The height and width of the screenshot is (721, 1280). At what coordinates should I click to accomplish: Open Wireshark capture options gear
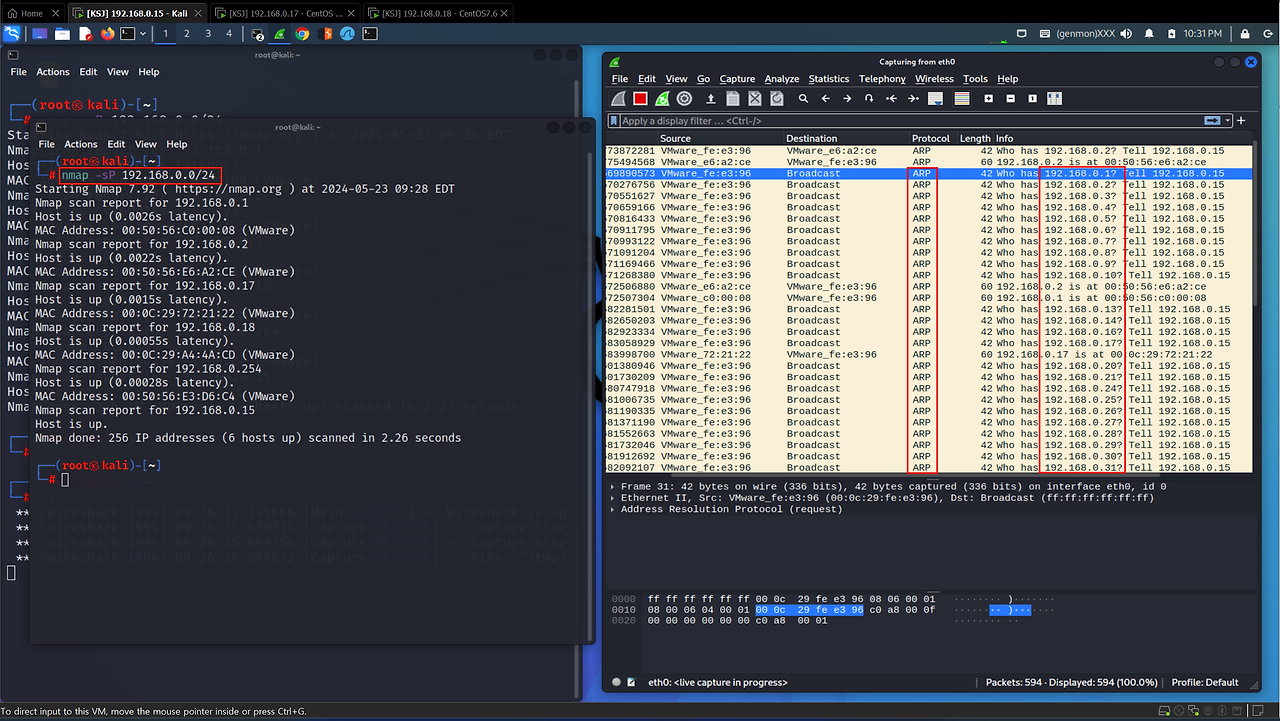[684, 99]
